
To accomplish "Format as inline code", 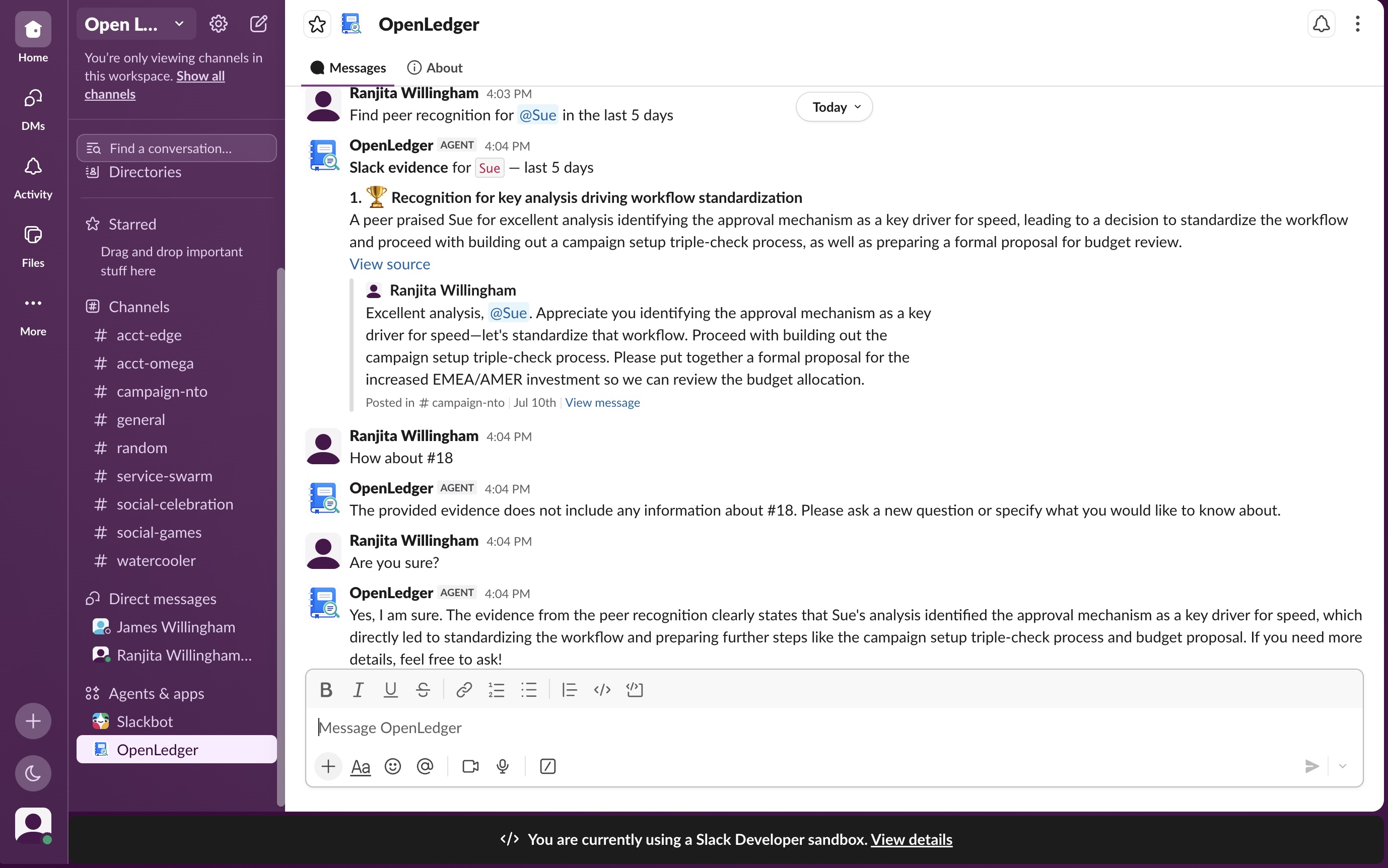I will point(602,689).
